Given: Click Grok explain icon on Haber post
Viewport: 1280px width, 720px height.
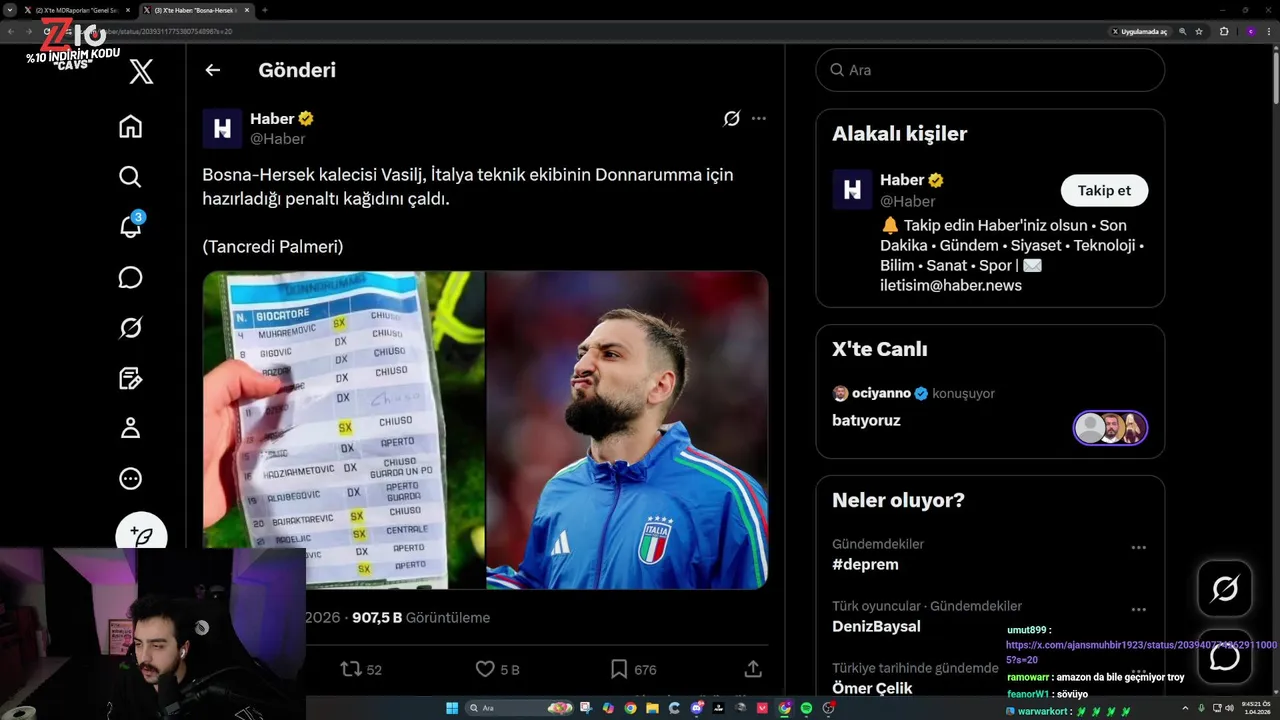Looking at the screenshot, I should (732, 119).
